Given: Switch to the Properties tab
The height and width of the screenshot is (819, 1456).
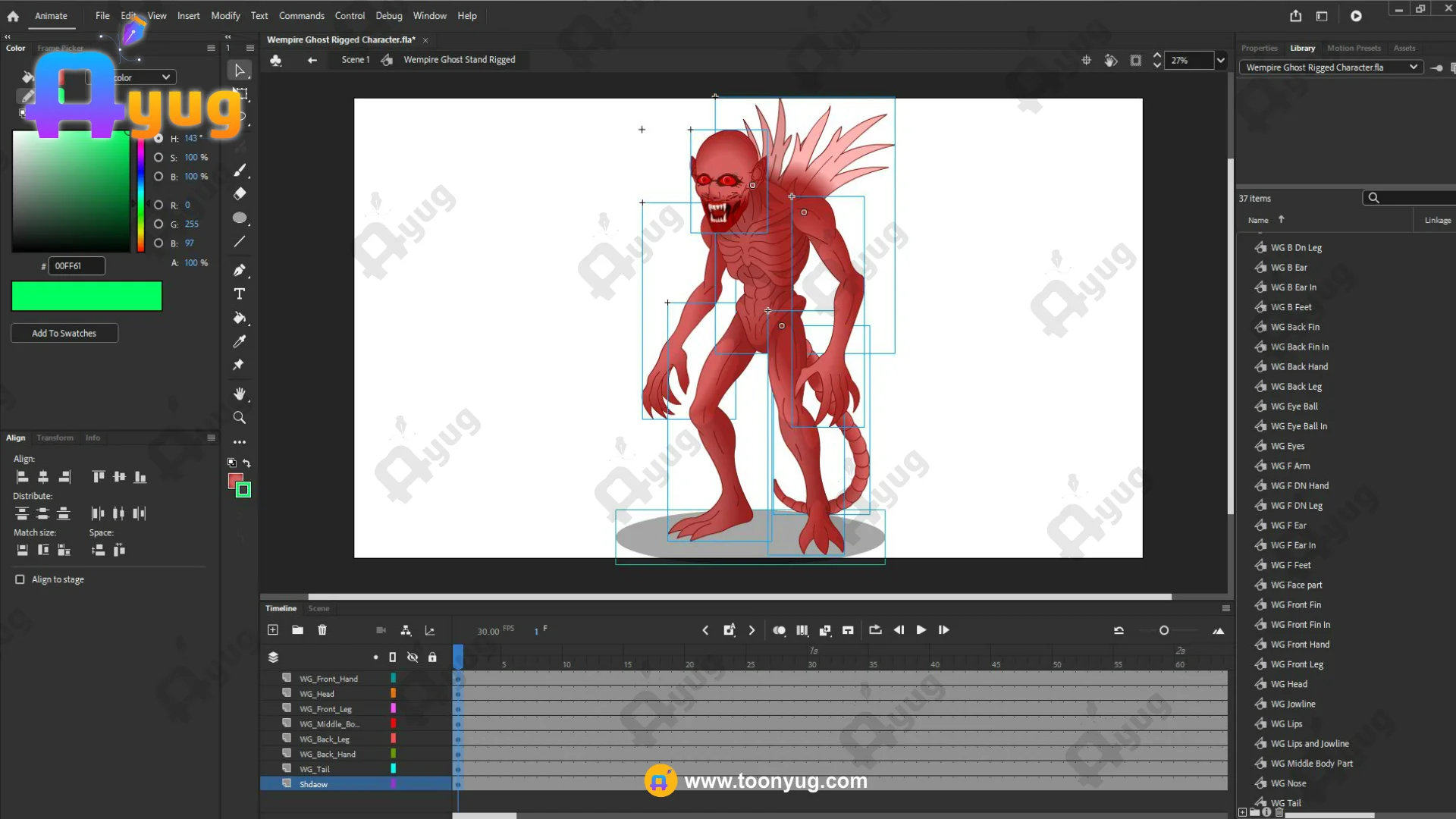Looking at the screenshot, I should [1259, 48].
